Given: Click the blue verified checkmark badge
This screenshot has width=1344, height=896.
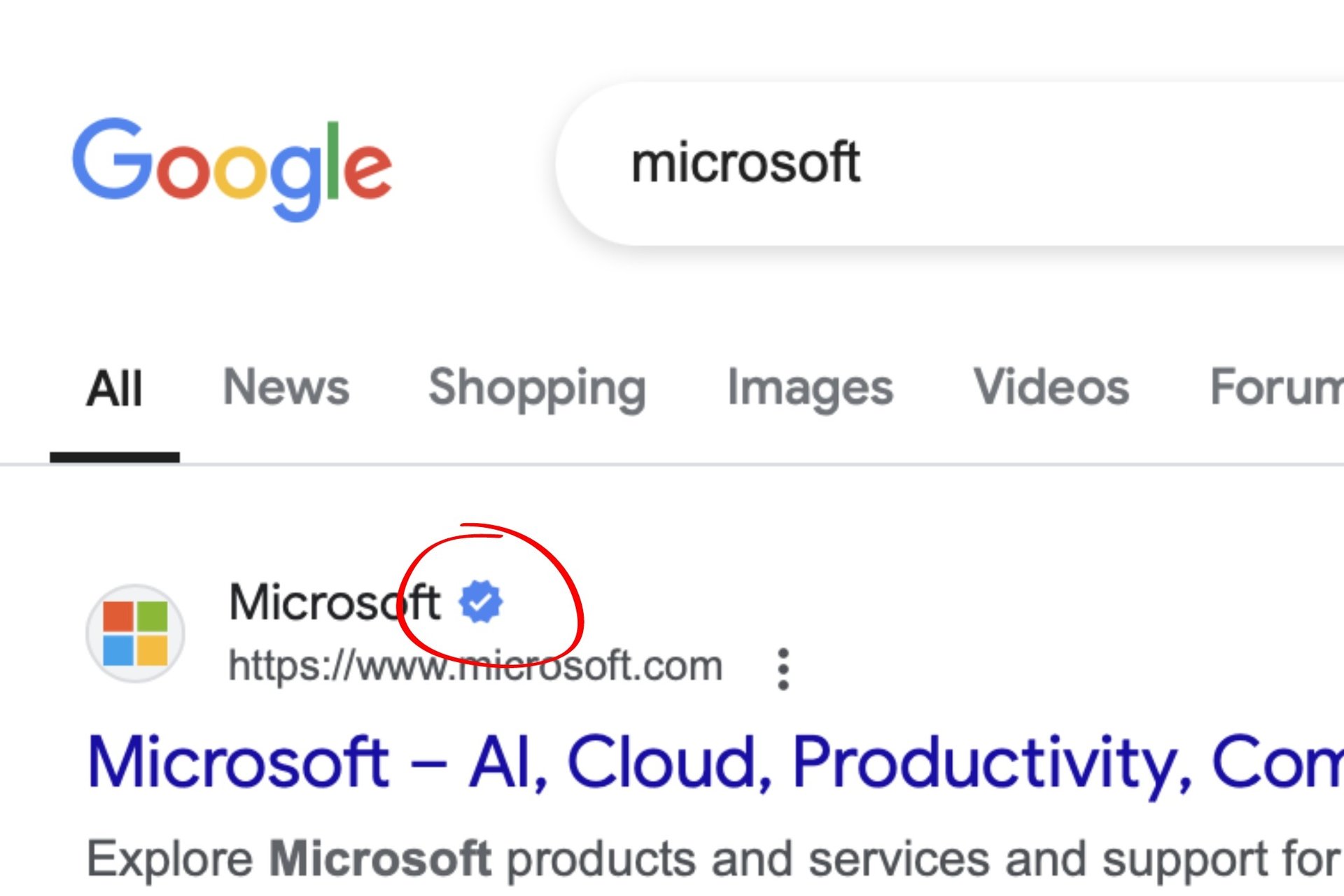Looking at the screenshot, I should tap(480, 601).
